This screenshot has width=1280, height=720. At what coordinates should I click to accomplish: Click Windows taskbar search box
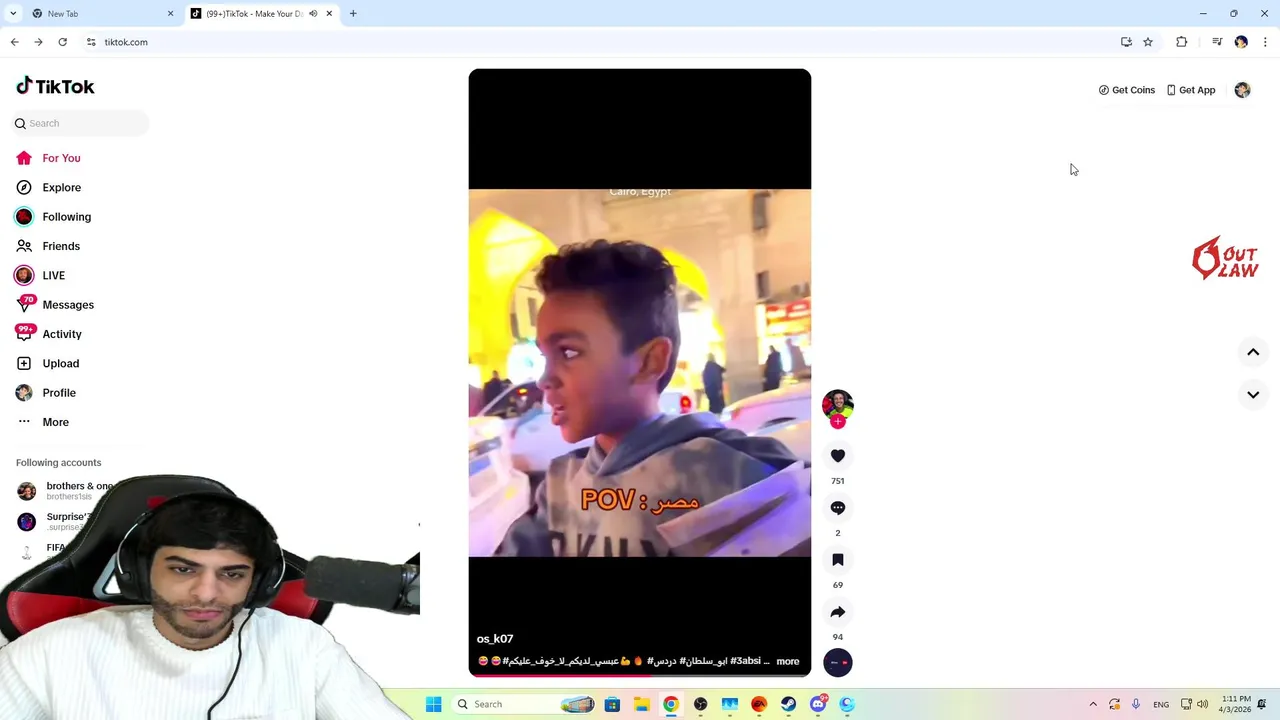(x=525, y=704)
